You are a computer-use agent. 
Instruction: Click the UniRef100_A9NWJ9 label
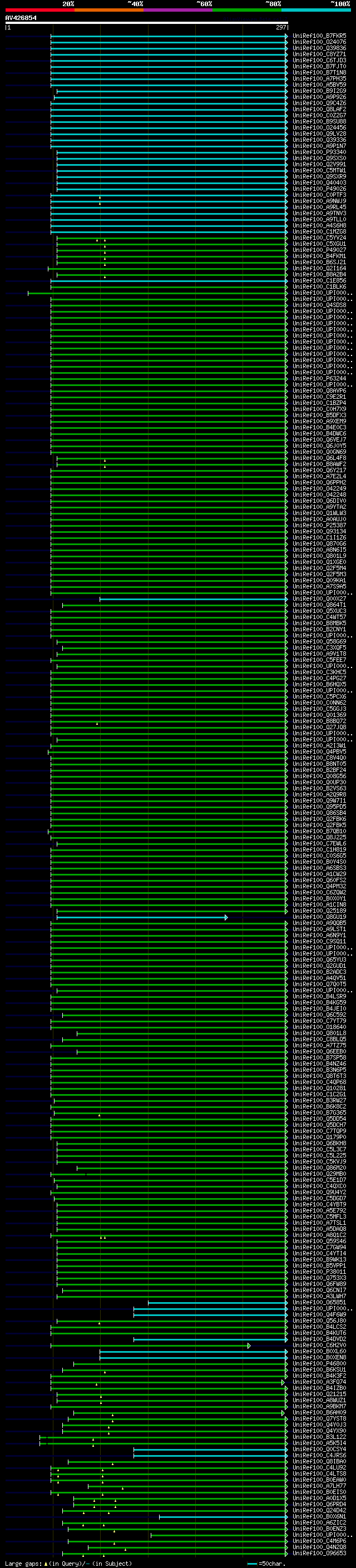pos(319,201)
